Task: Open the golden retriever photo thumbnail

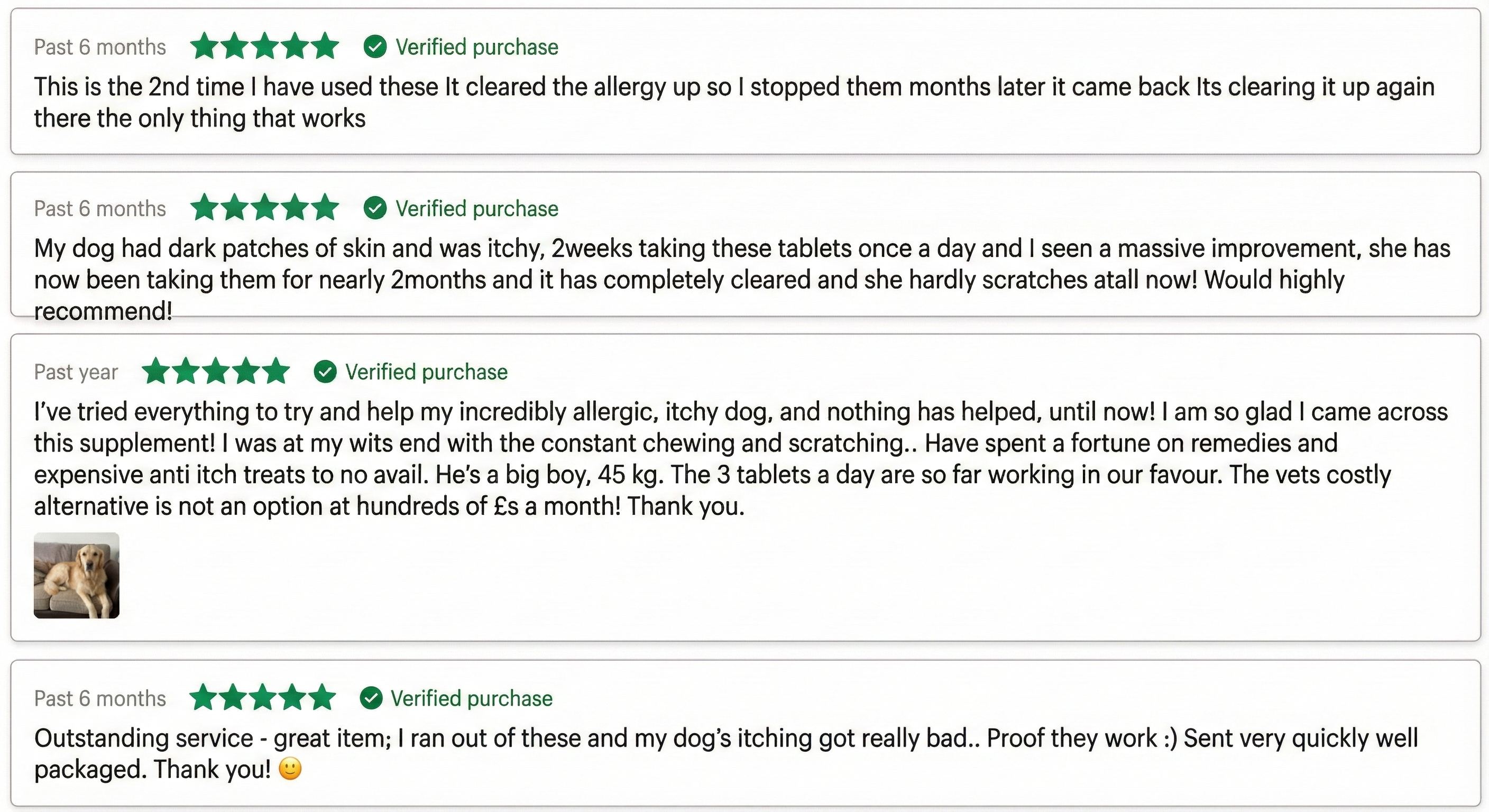Action: (77, 576)
